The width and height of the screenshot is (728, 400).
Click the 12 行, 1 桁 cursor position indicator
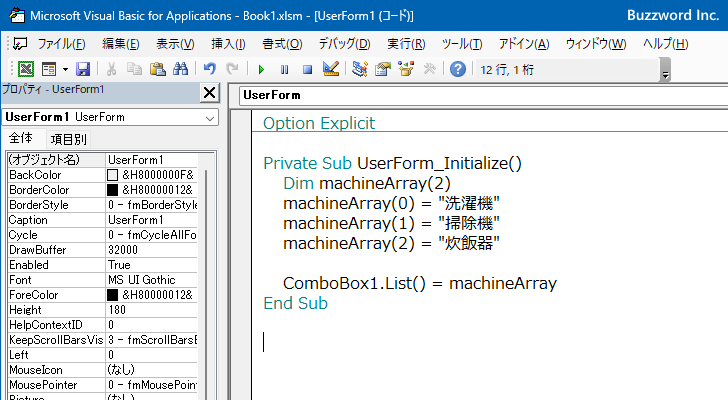pos(507,70)
